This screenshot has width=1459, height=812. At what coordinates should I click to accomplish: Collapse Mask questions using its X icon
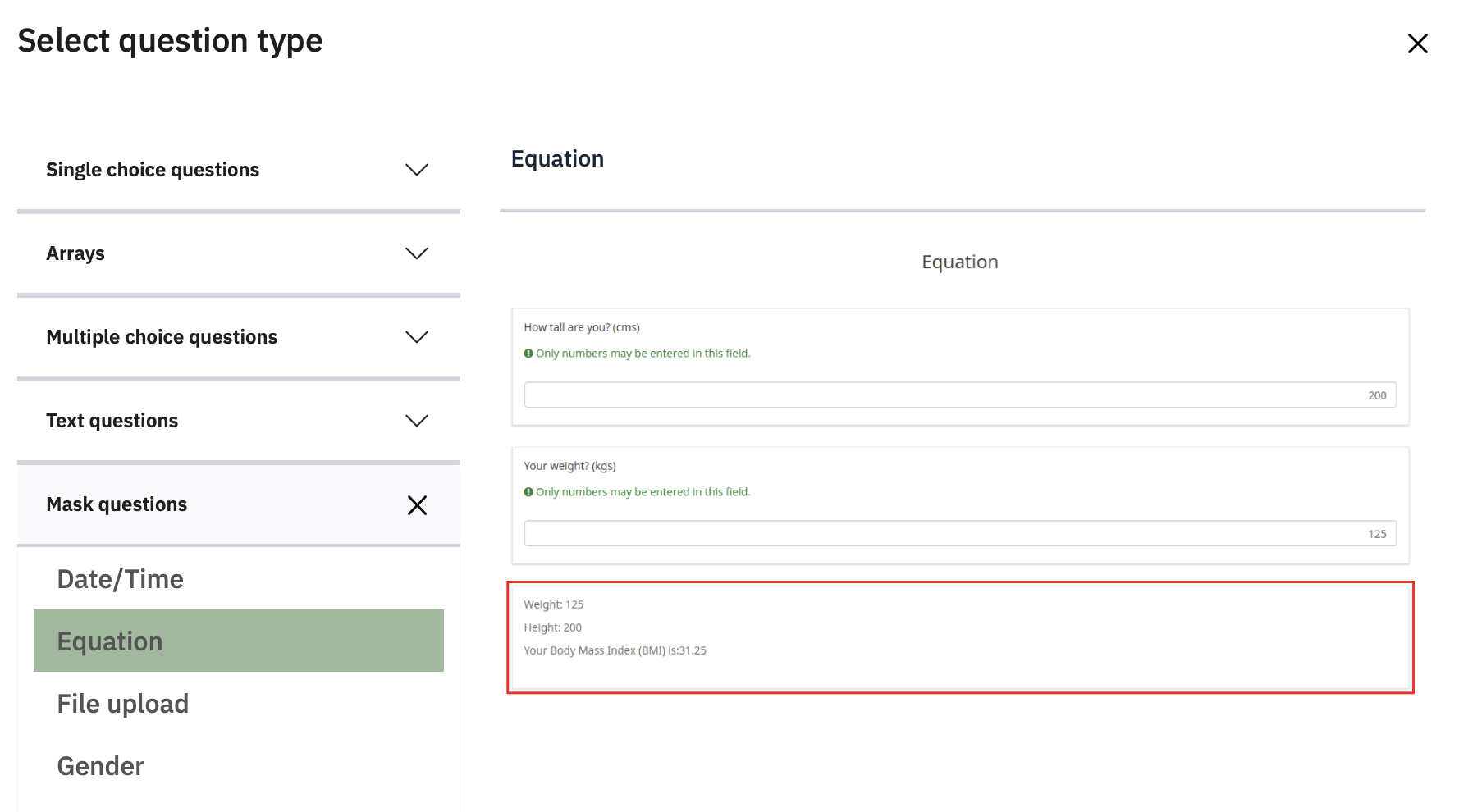(417, 505)
